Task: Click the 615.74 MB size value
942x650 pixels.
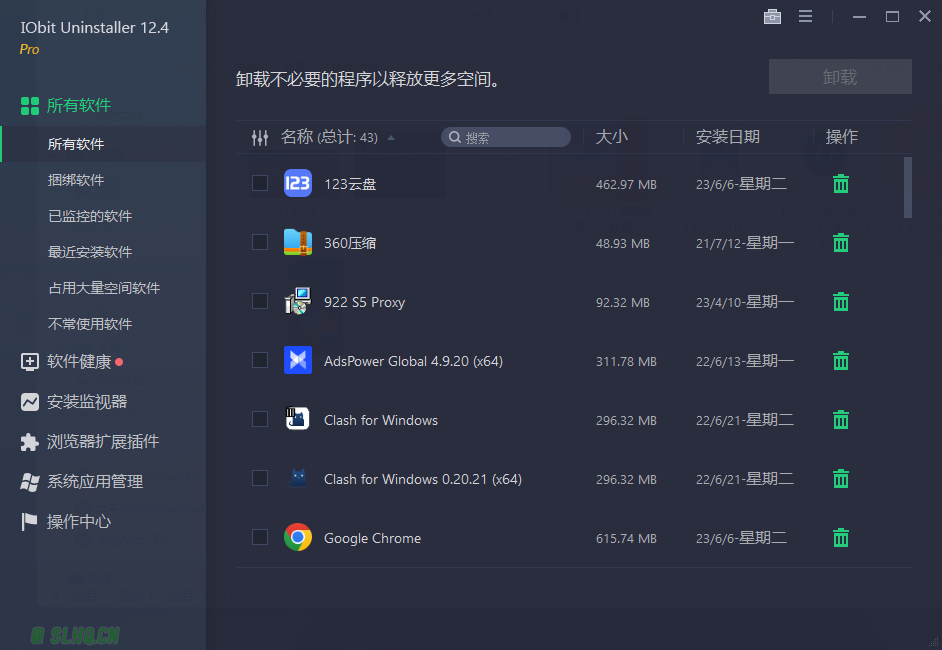Action: (626, 538)
